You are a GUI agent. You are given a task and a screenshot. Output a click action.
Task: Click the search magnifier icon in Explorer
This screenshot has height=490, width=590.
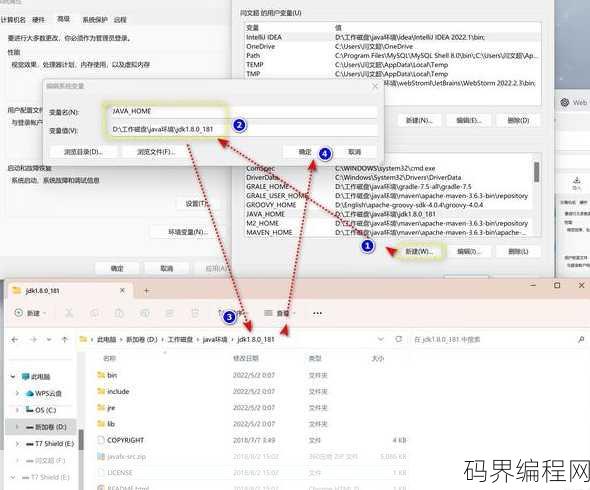point(581,339)
